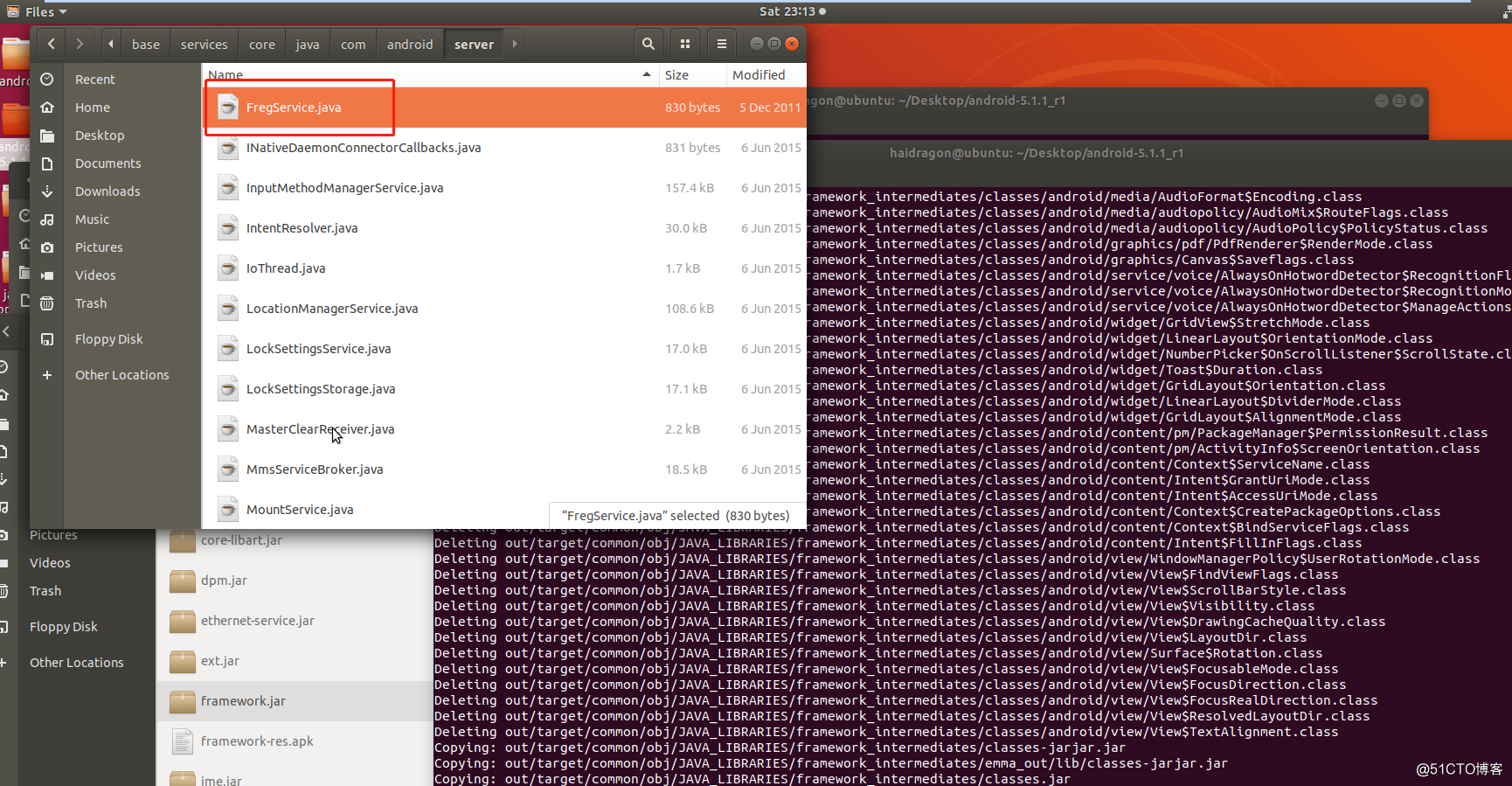Navigate to 'com' path segment

click(x=353, y=45)
